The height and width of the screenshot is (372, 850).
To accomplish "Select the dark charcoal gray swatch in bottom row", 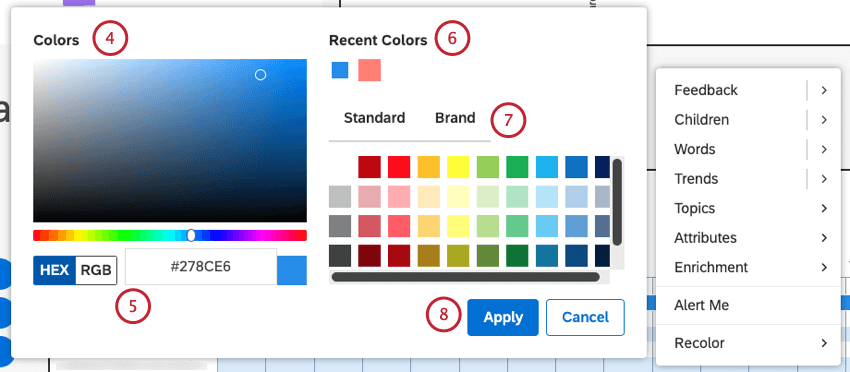I will [x=340, y=256].
